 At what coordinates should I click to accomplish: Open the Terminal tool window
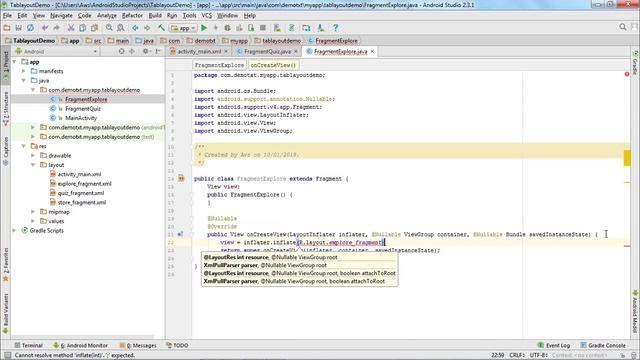(x=28, y=345)
